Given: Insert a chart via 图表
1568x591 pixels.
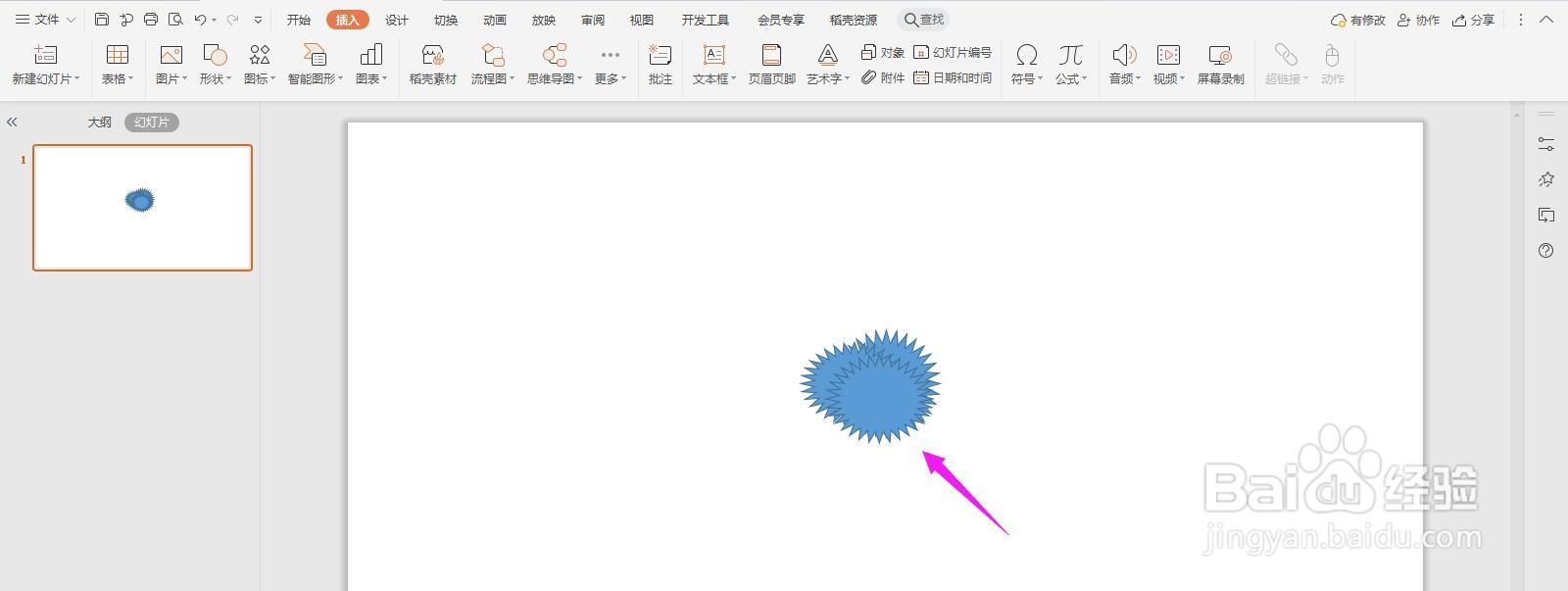Looking at the screenshot, I should [x=371, y=65].
